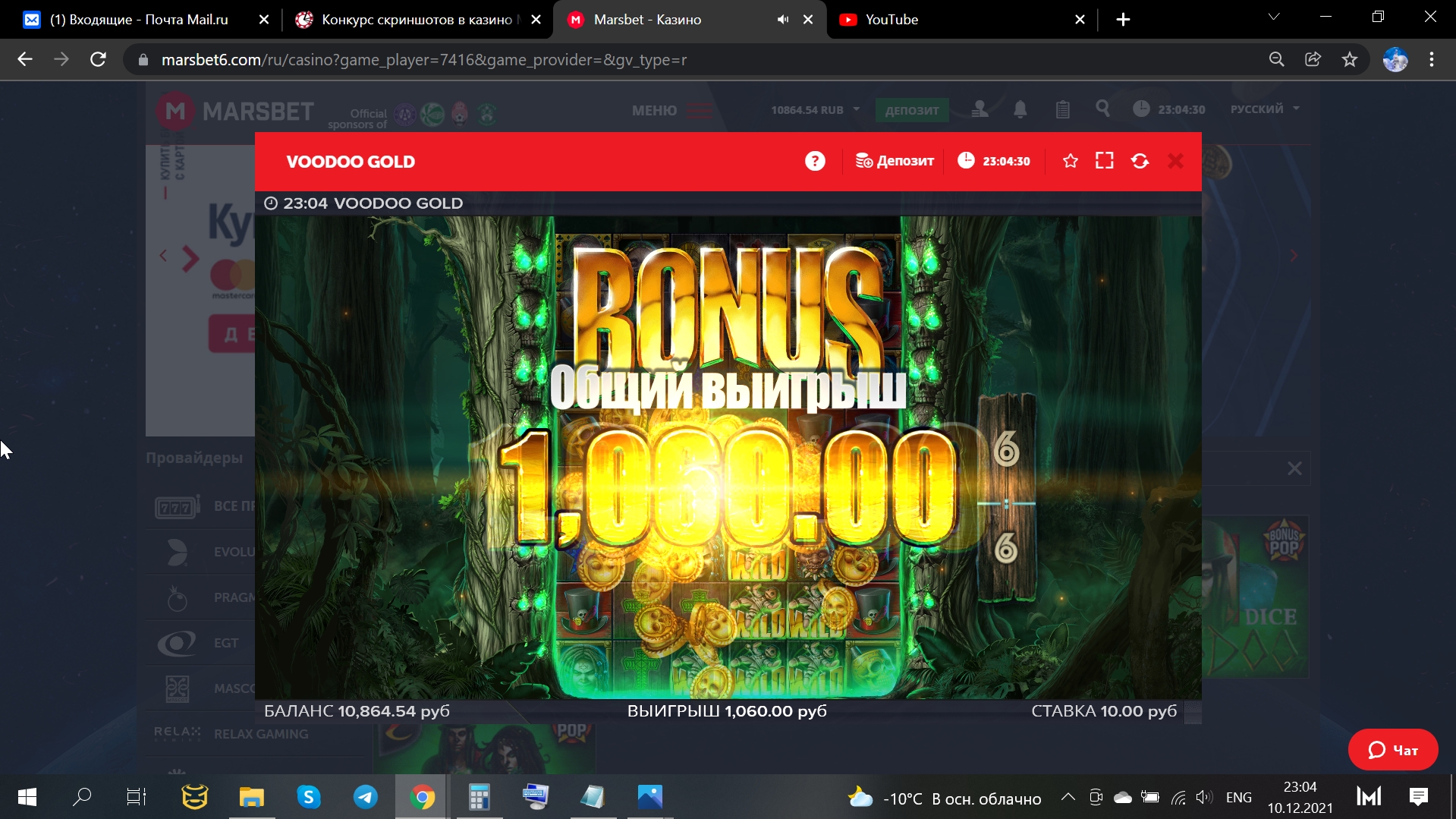This screenshot has height=819, width=1456.
Task: Open Chrome zoom magnifier in address bar
Action: coord(1277,59)
